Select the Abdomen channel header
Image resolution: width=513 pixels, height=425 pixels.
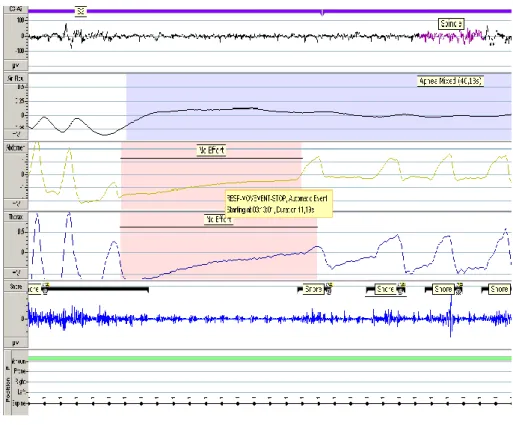coord(15,148)
